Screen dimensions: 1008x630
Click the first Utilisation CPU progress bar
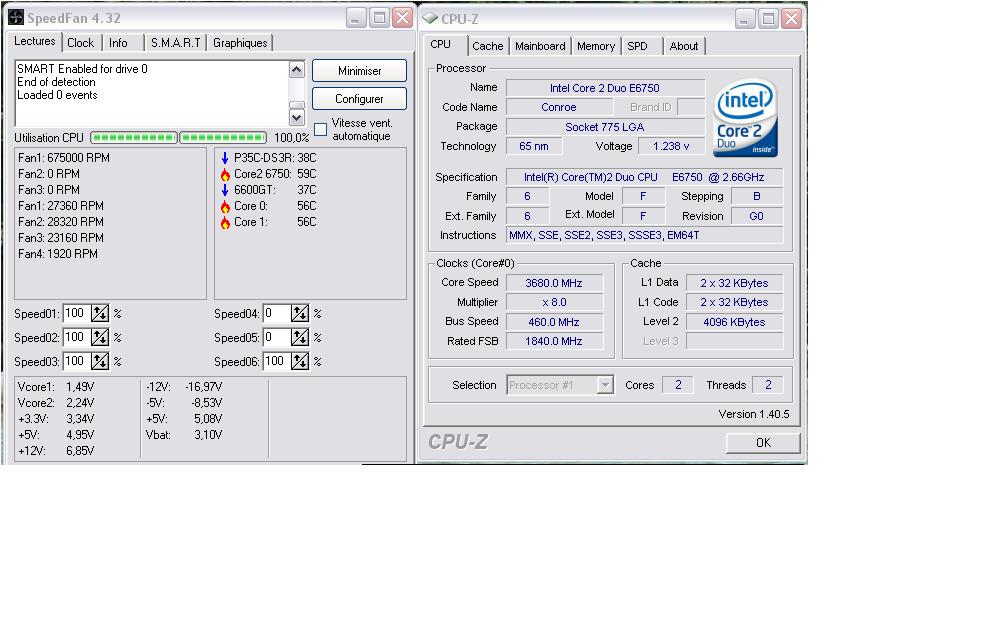[134, 138]
